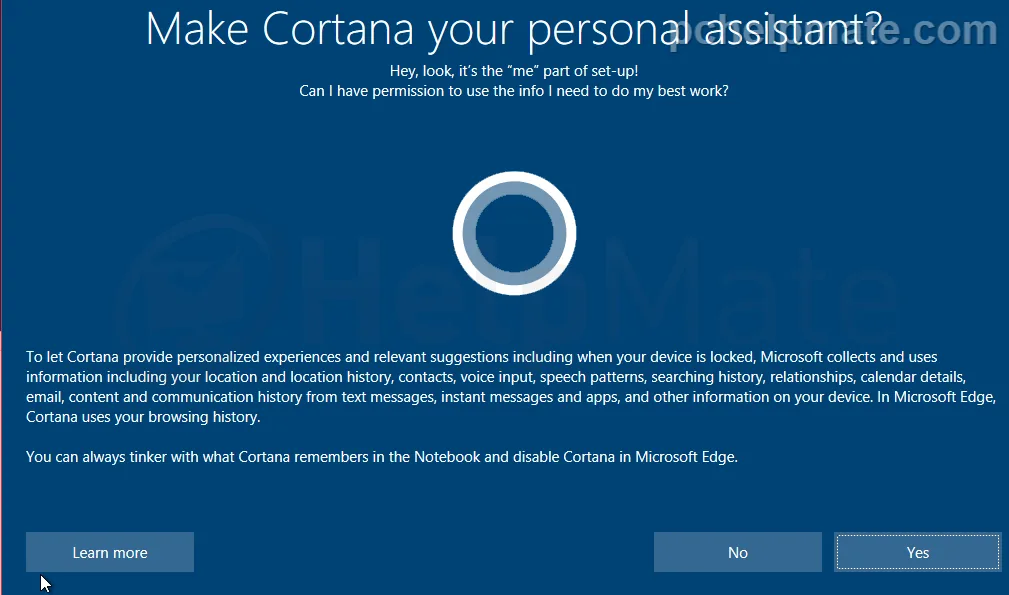Click the sentence 'Cortana uses your browsing history.'
Image resolution: width=1009 pixels, height=595 pixels.
[x=143, y=417]
